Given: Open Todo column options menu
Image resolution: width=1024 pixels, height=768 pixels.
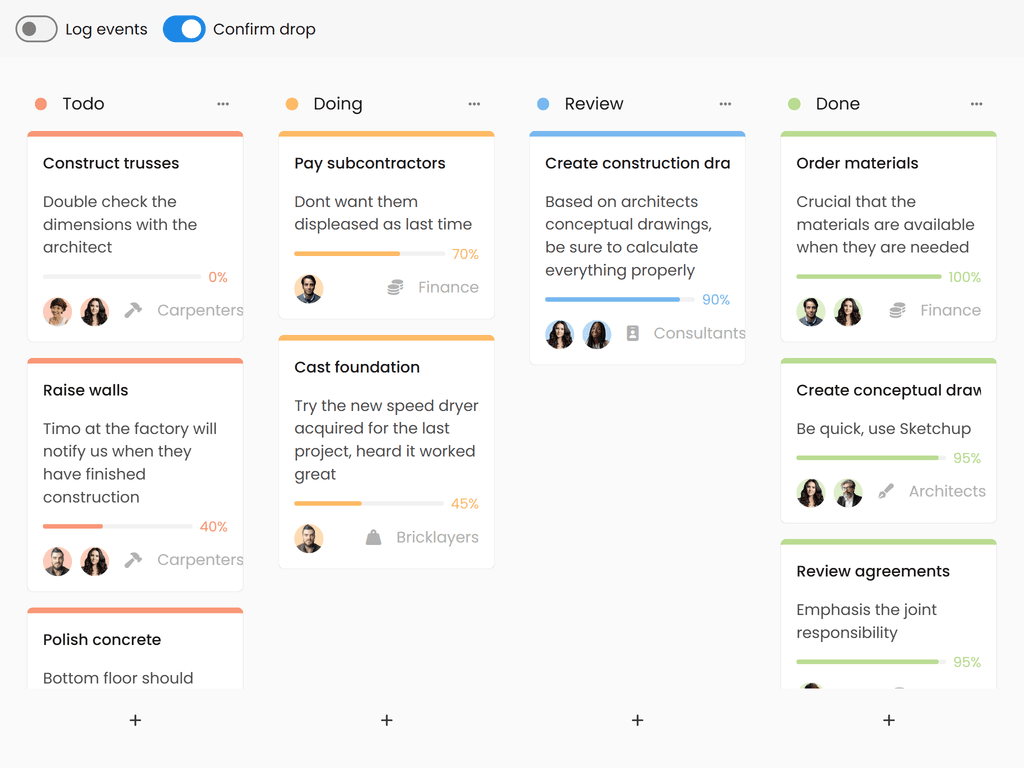Looking at the screenshot, I should pyautogui.click(x=223, y=104).
